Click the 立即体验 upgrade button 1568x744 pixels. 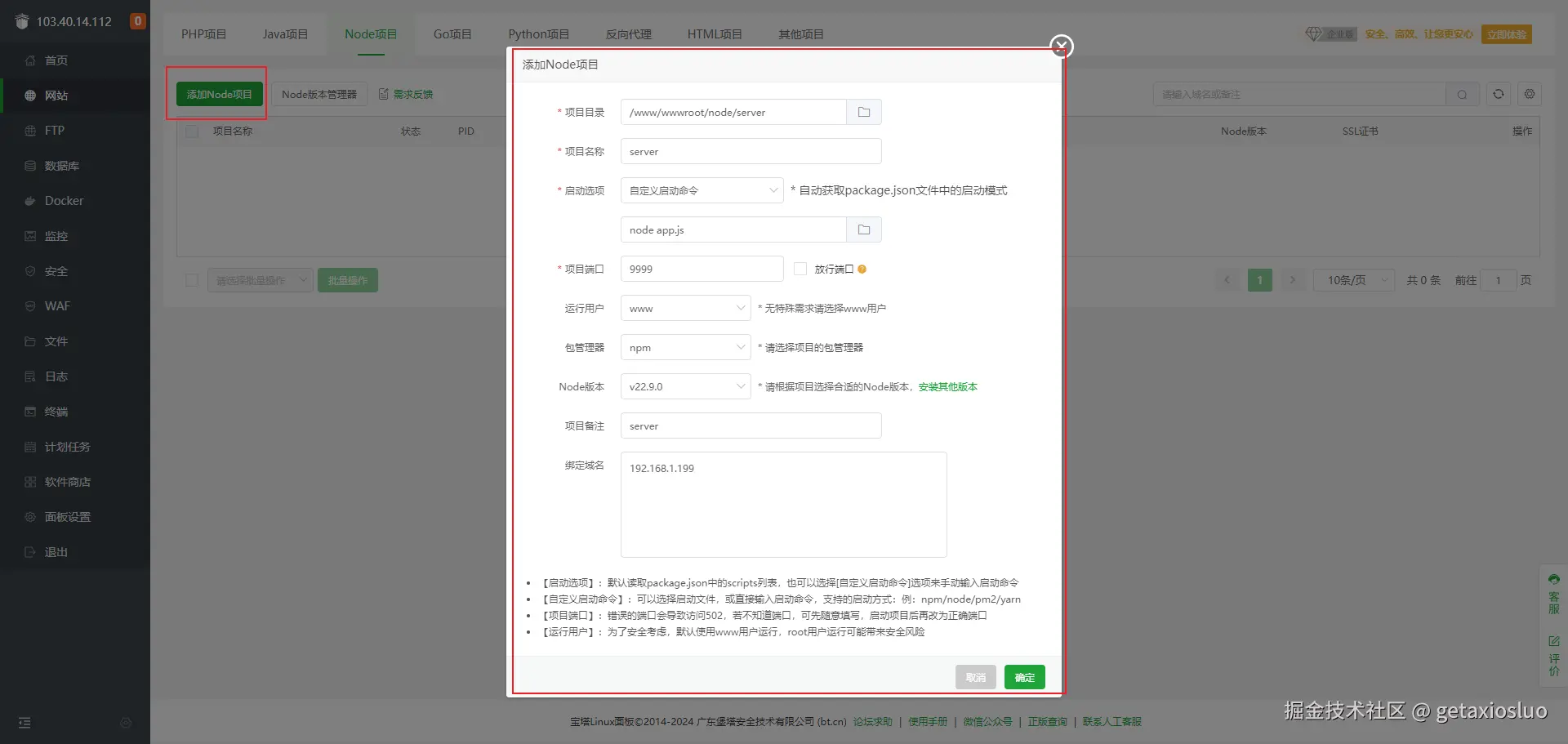pyautogui.click(x=1507, y=34)
